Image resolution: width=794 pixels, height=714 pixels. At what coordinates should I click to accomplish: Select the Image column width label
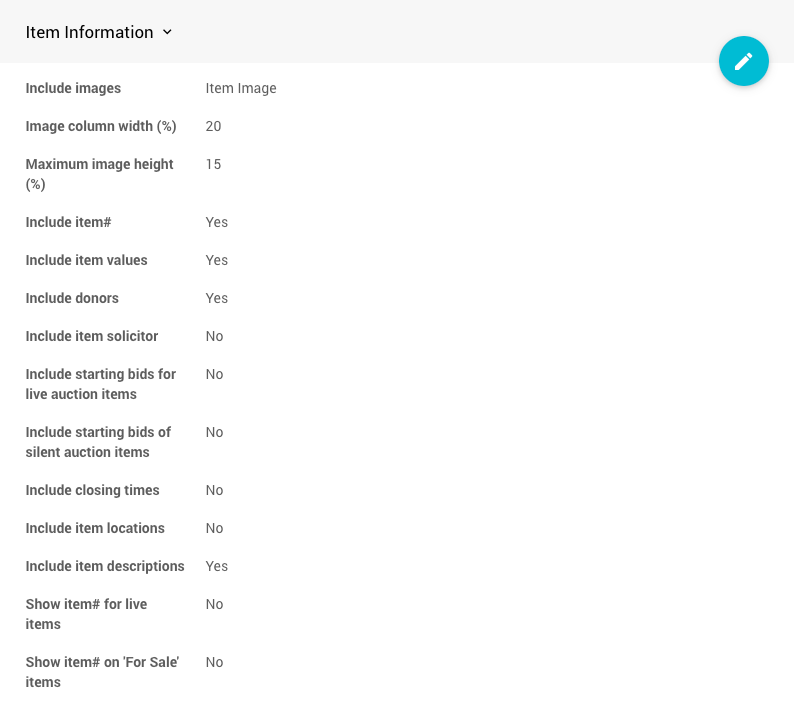[101, 126]
